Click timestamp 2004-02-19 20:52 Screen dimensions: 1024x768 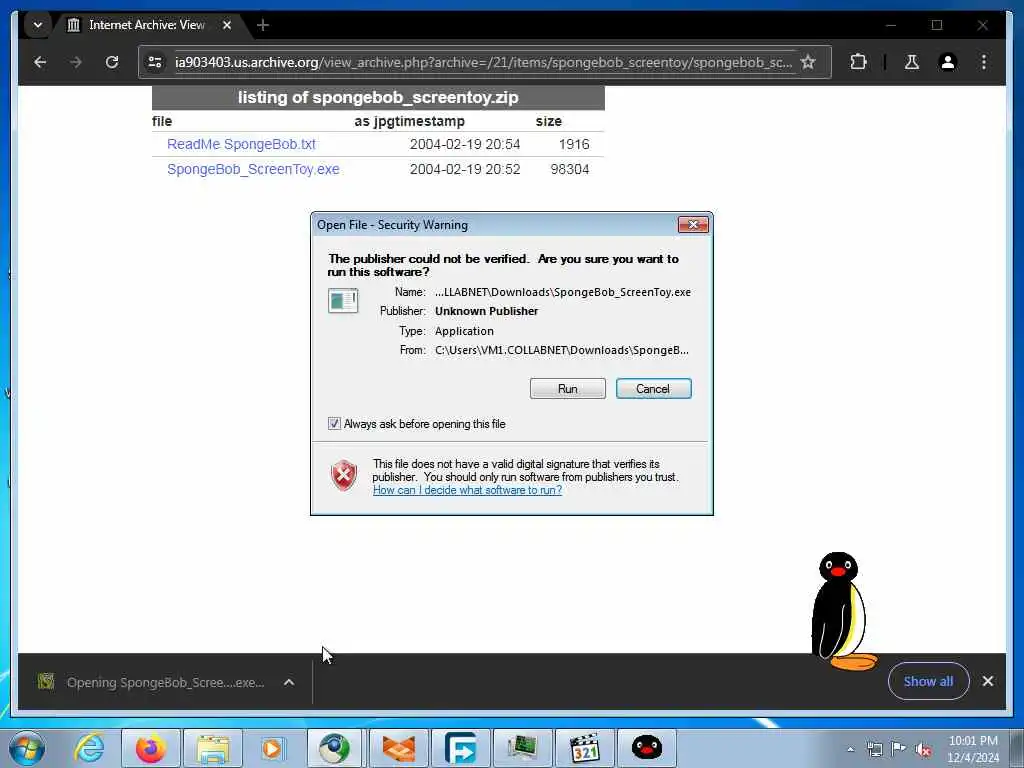(465, 169)
